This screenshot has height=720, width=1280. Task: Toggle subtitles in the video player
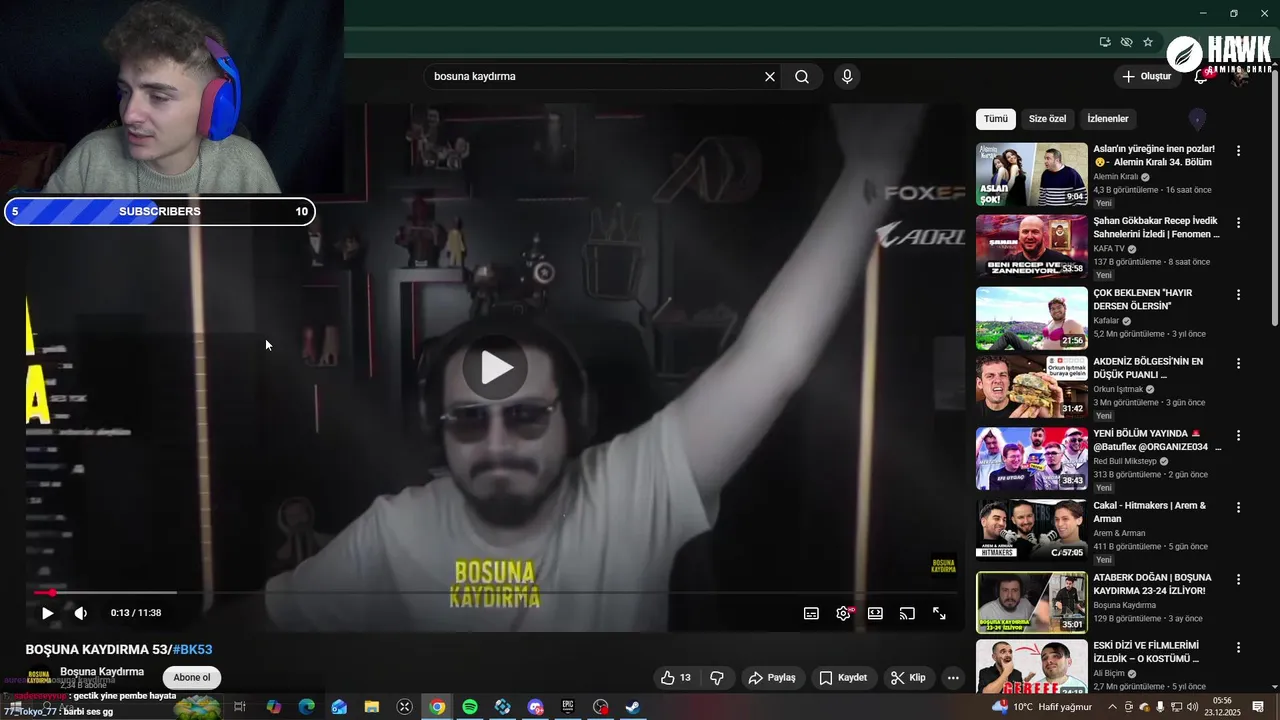(x=811, y=613)
